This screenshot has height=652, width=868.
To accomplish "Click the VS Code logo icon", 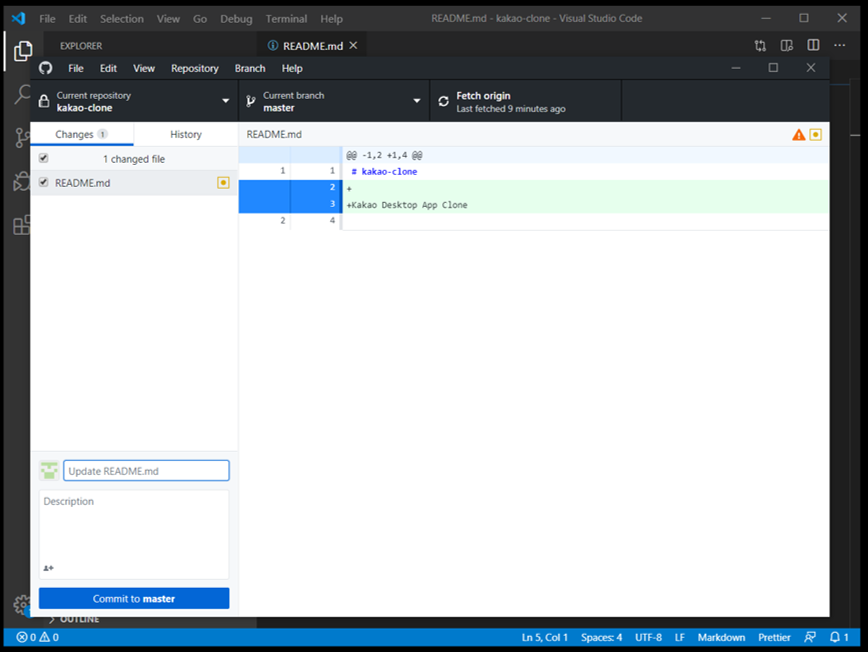I will coord(18,18).
